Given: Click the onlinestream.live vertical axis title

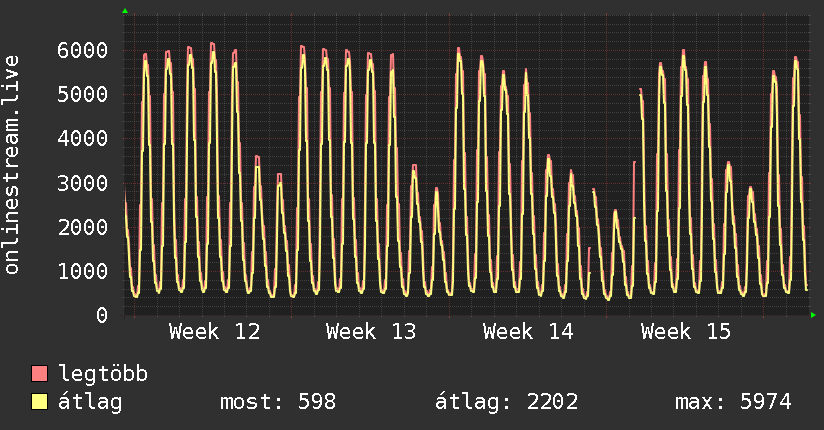Looking at the screenshot, I should (x=12, y=165).
